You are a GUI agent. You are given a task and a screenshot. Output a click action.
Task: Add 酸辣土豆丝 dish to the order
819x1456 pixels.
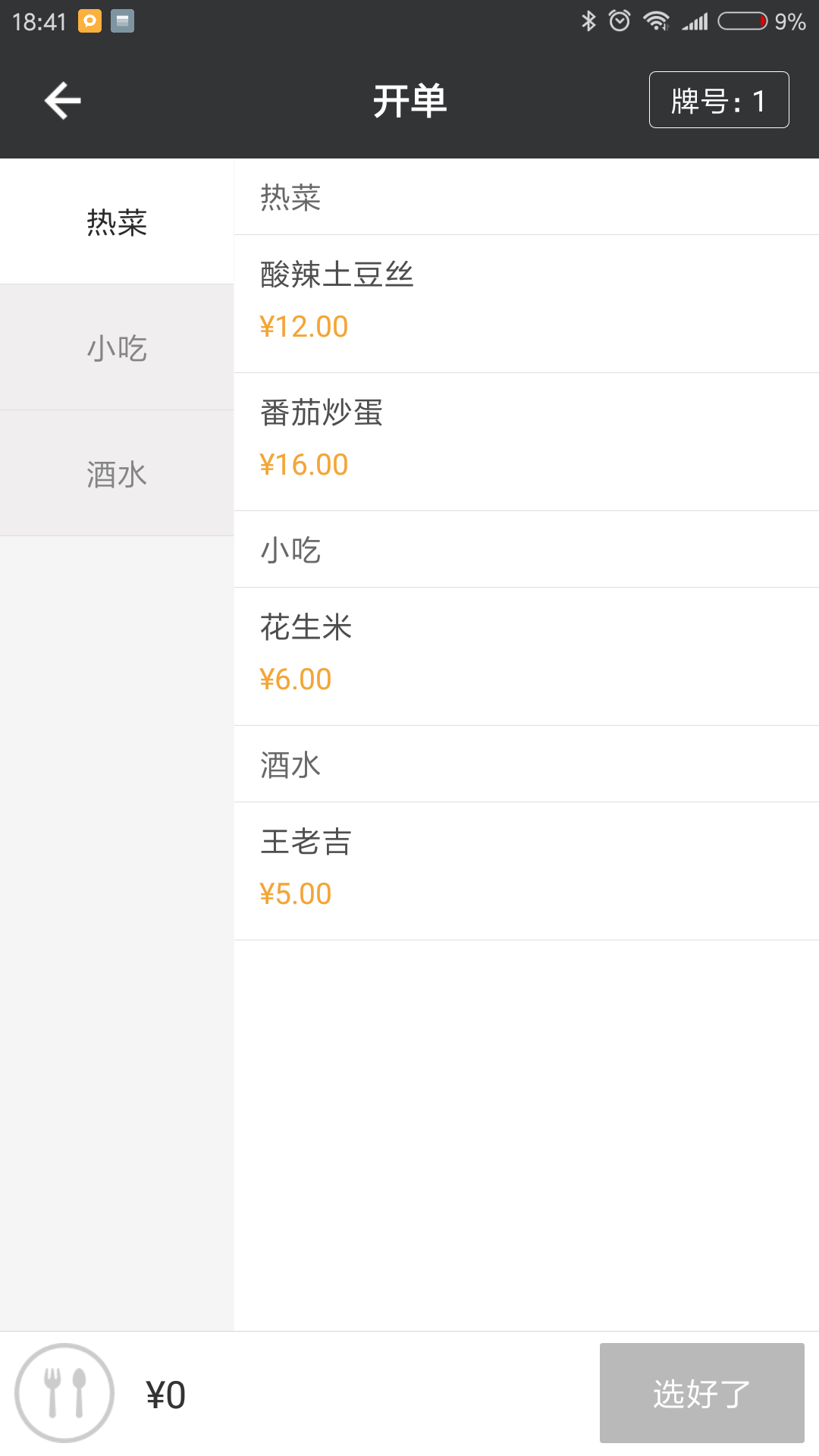(526, 303)
